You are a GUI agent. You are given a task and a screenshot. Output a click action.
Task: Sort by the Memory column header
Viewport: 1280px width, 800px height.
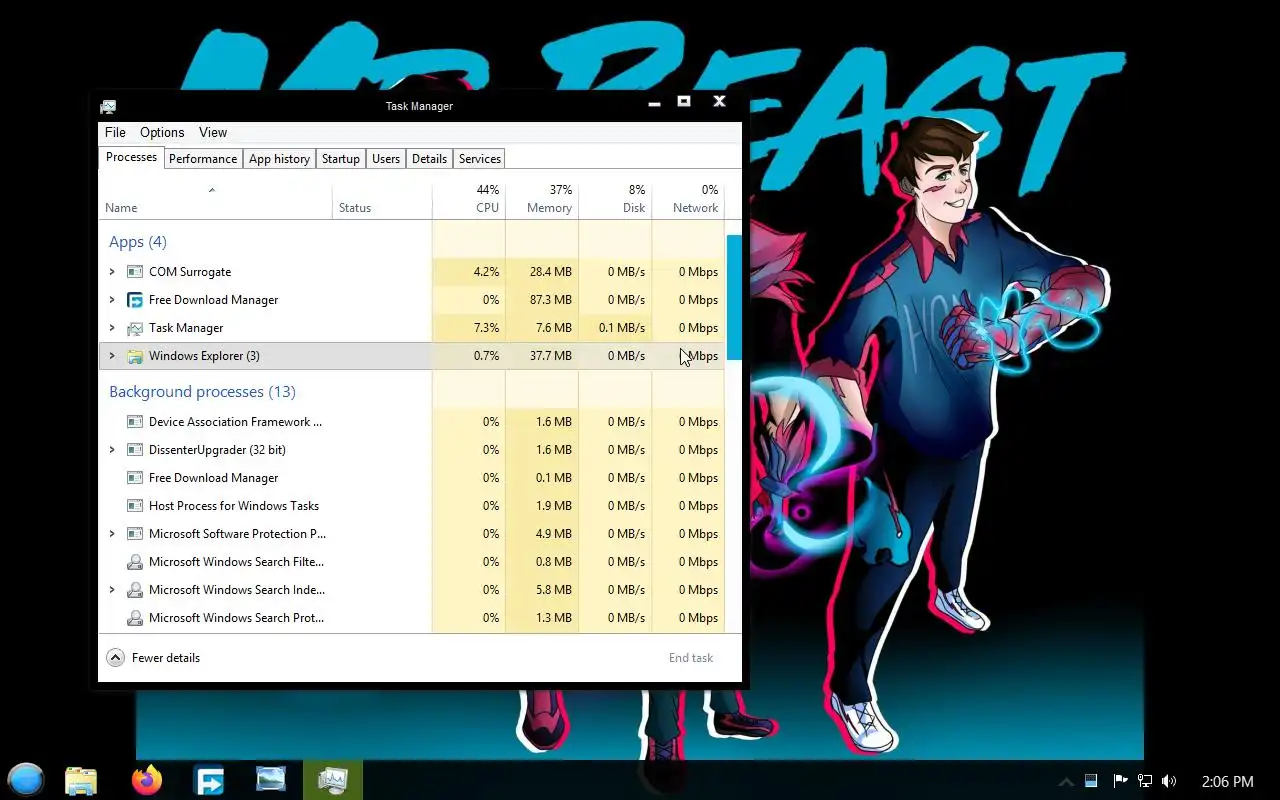(x=542, y=200)
